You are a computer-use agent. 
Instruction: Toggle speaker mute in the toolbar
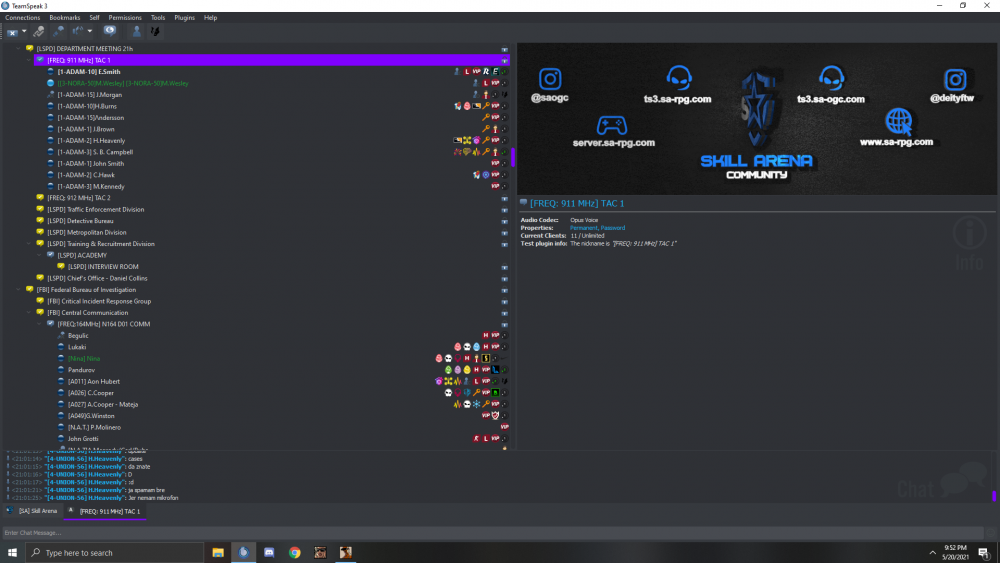pyautogui.click(x=79, y=31)
